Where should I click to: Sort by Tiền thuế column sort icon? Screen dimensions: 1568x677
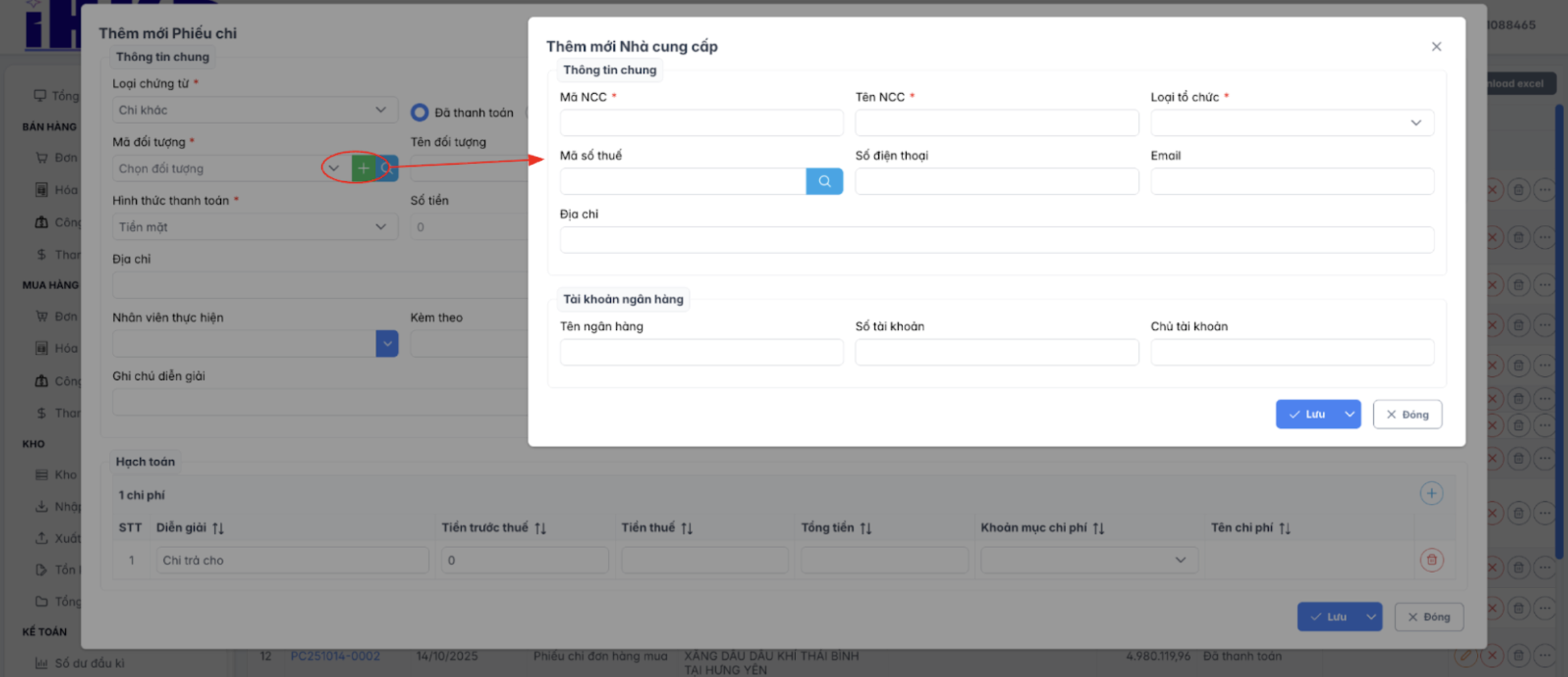pyautogui.click(x=686, y=528)
